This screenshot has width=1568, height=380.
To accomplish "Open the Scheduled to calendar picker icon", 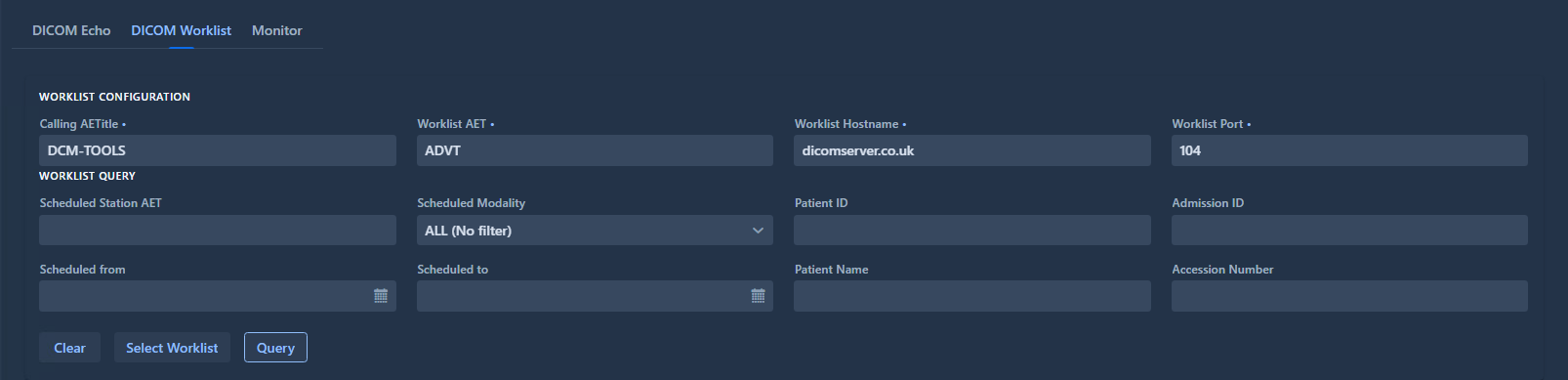I will [x=758, y=296].
